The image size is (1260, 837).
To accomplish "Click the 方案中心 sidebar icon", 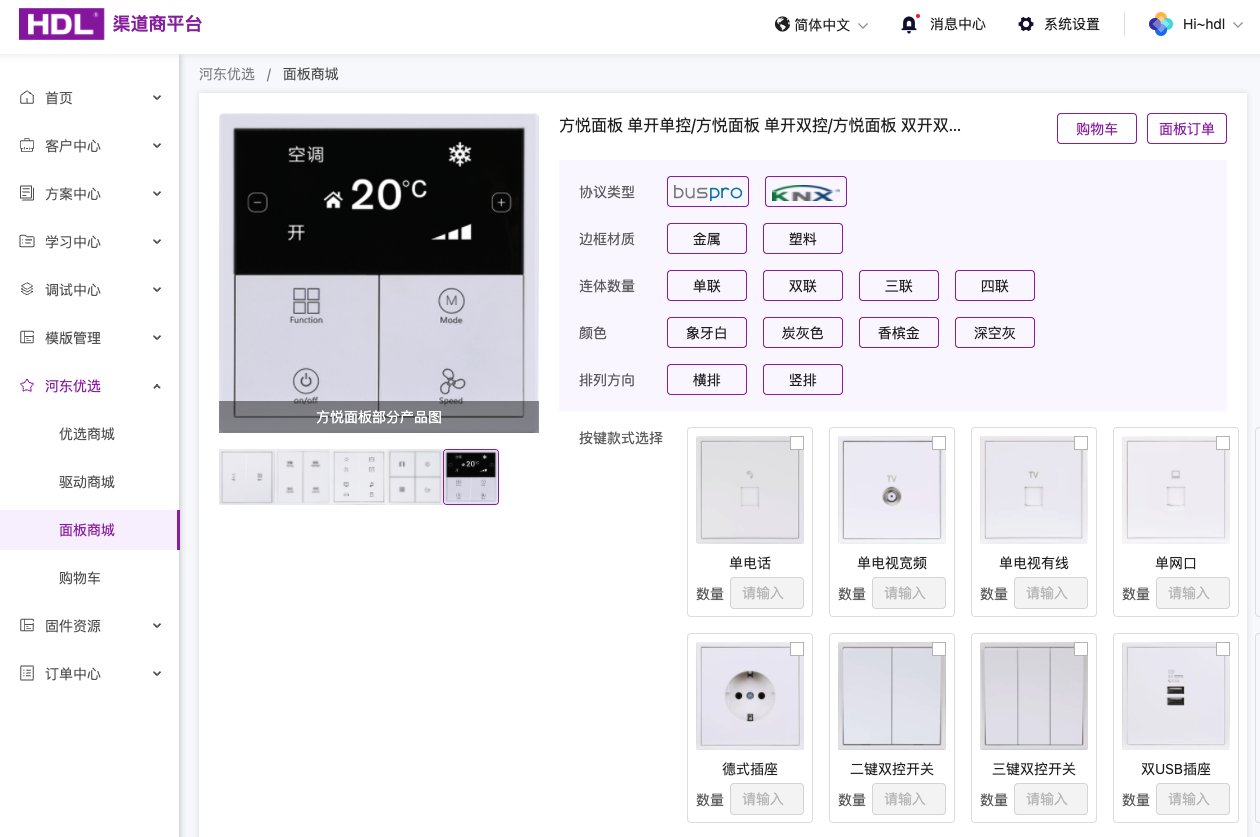I will coord(27,193).
